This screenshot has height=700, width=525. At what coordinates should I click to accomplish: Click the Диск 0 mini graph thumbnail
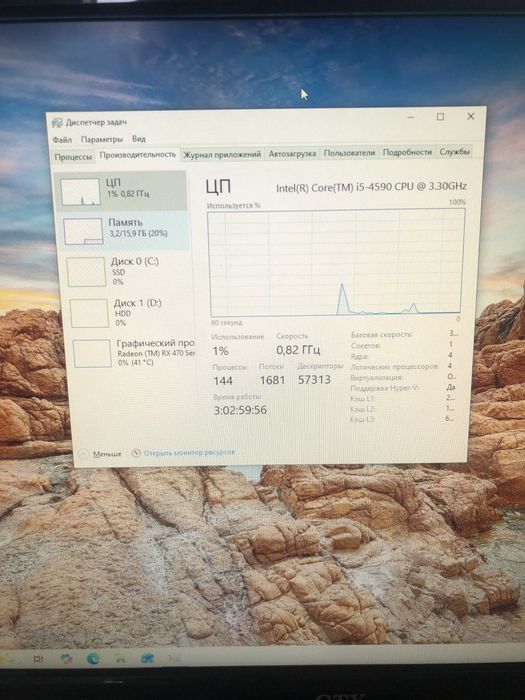pyautogui.click(x=86, y=272)
